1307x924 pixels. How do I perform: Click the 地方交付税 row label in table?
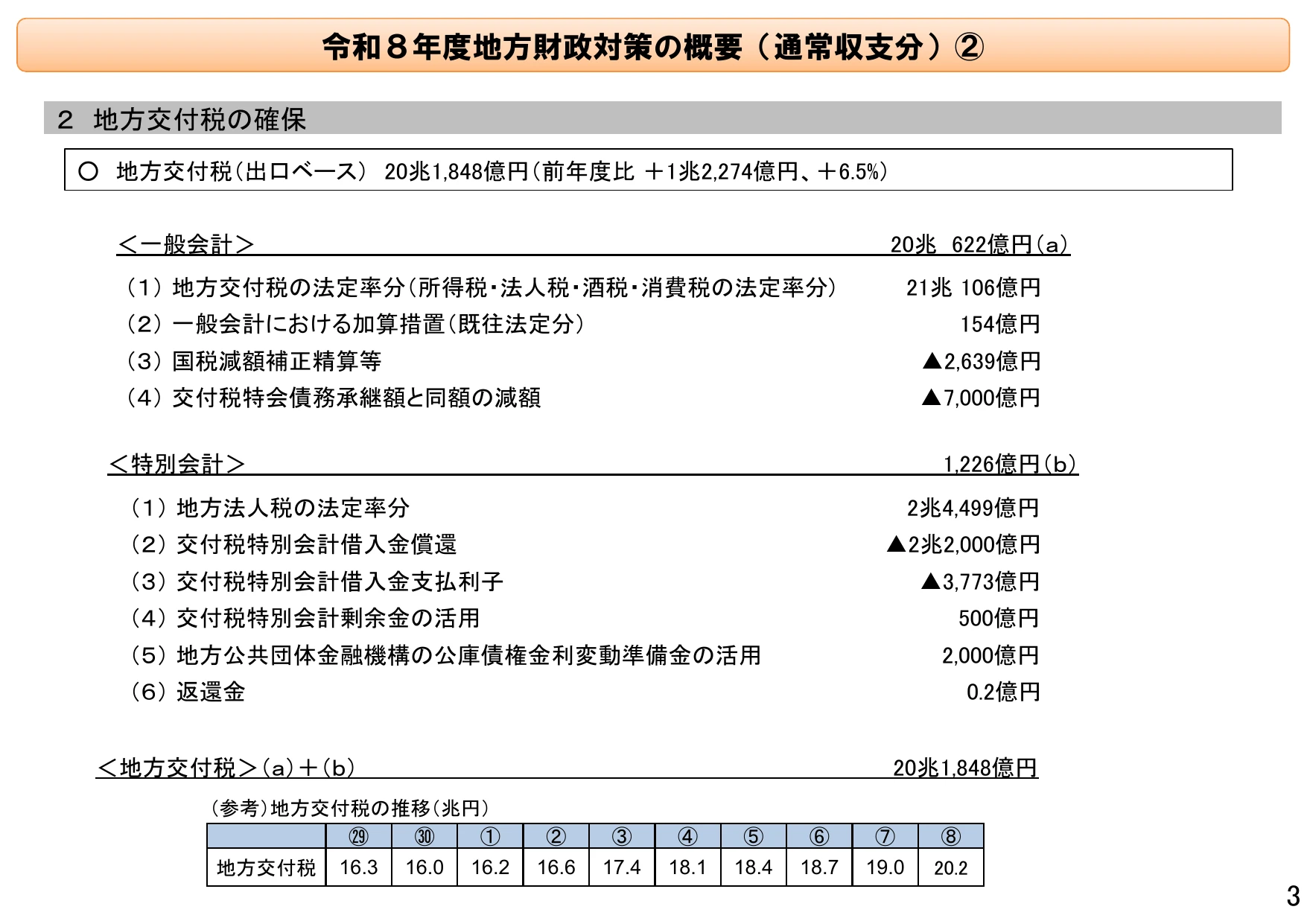(267, 867)
